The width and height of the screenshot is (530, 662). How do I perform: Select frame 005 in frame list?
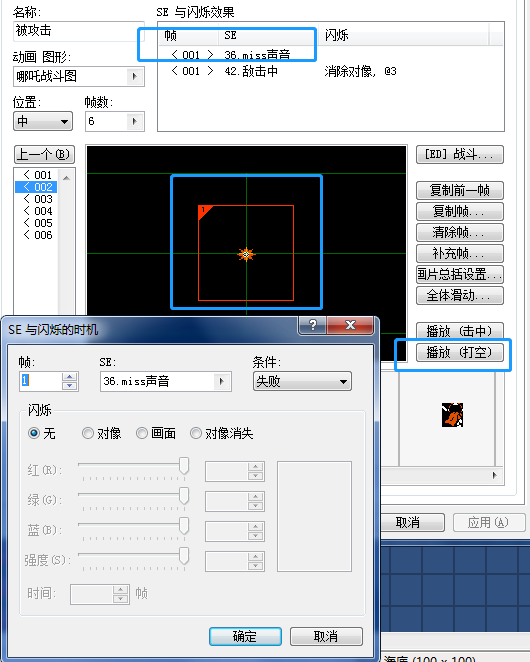(x=38, y=223)
